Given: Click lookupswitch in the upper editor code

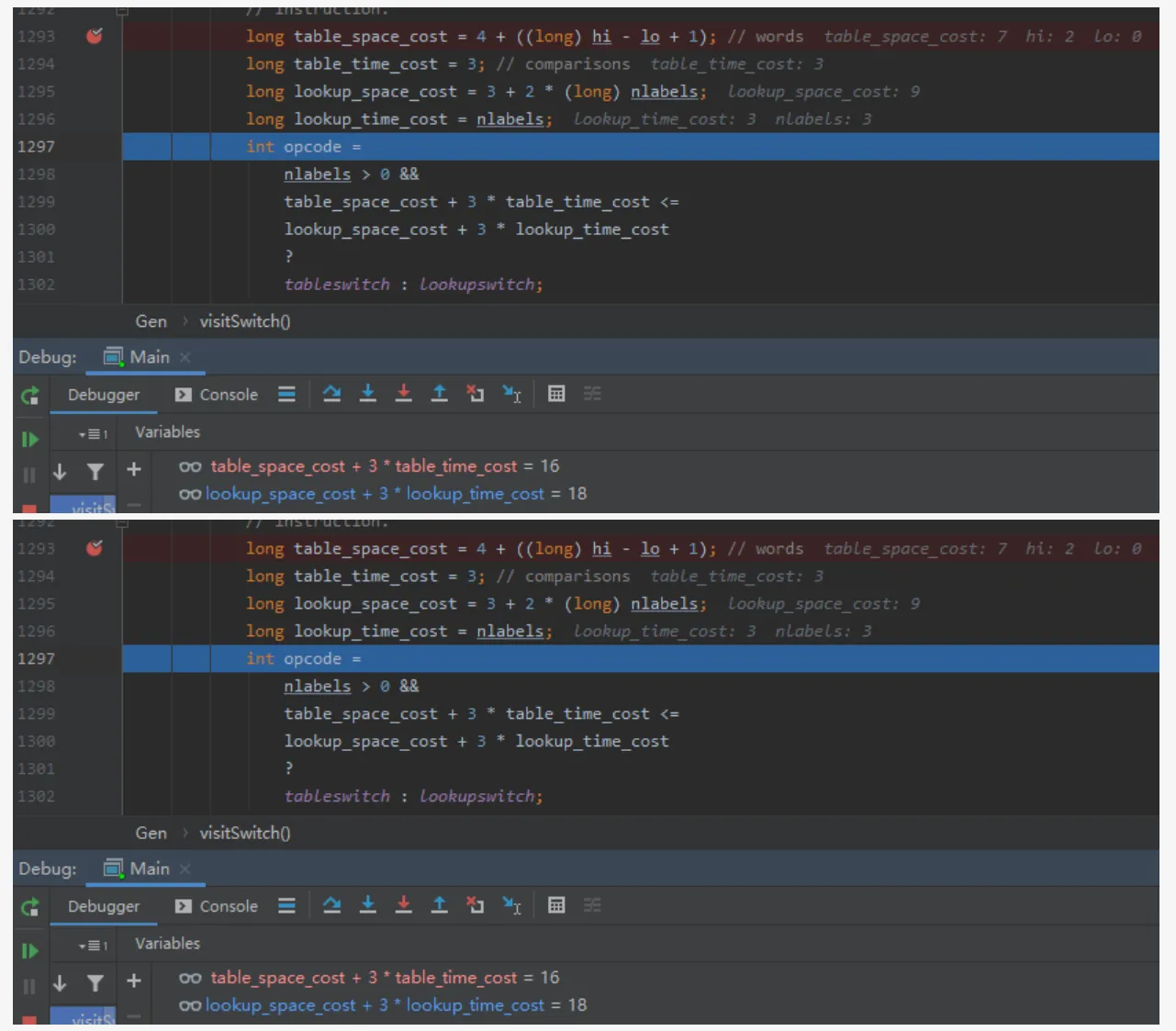Looking at the screenshot, I should pyautogui.click(x=477, y=285).
